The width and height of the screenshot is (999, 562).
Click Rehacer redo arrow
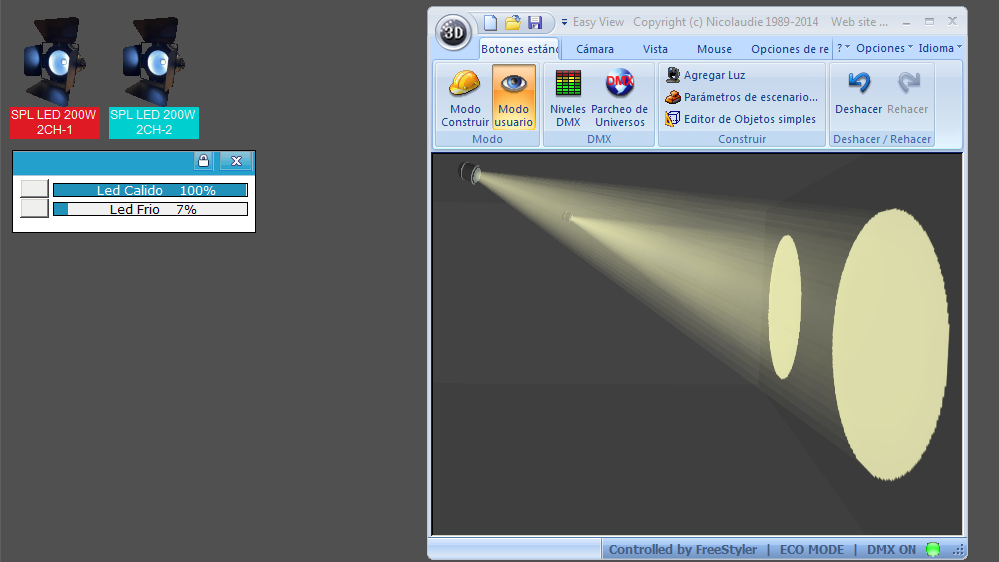click(908, 93)
